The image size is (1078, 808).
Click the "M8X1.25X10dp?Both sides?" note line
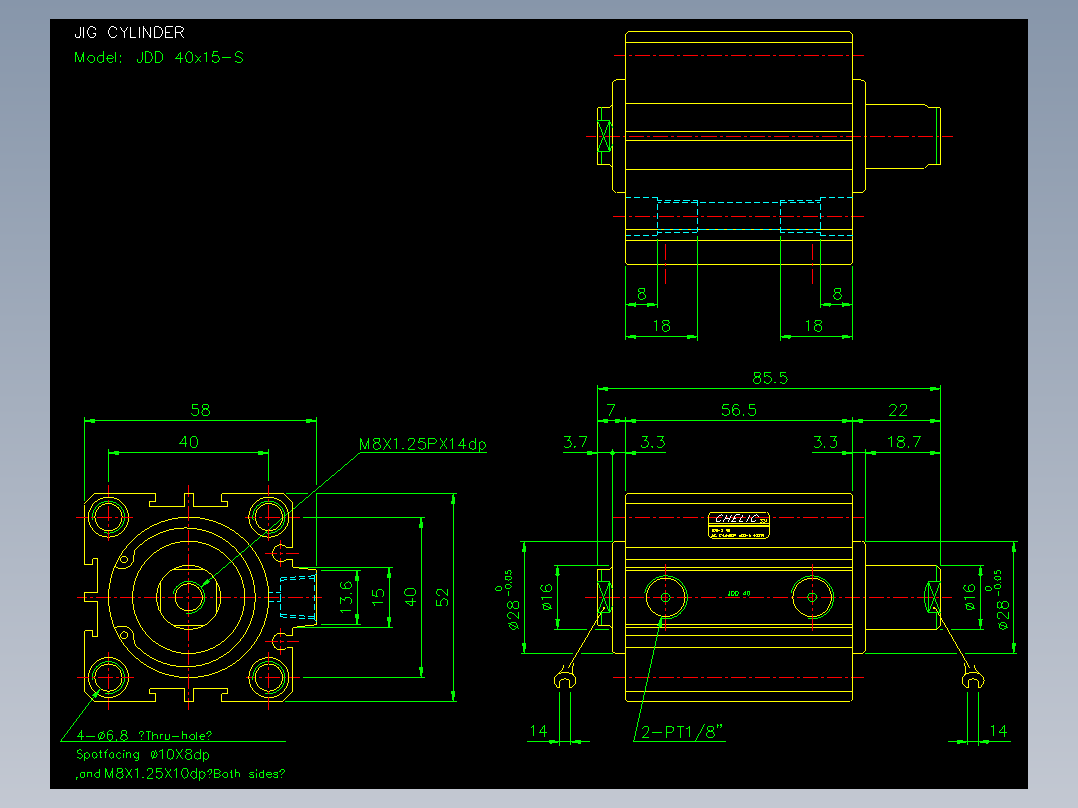coord(194,774)
